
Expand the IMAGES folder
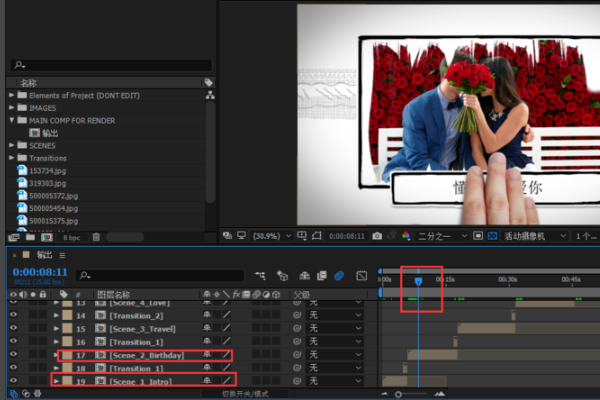(11, 107)
